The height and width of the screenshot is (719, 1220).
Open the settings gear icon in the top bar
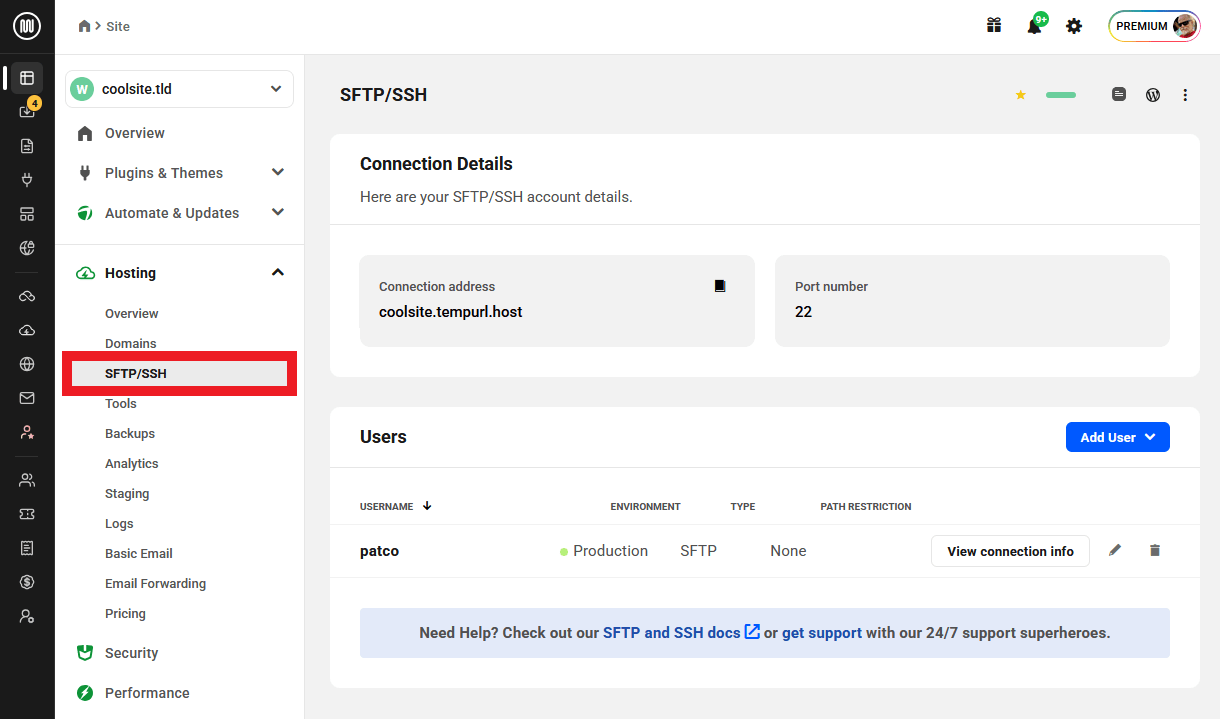pyautogui.click(x=1074, y=26)
